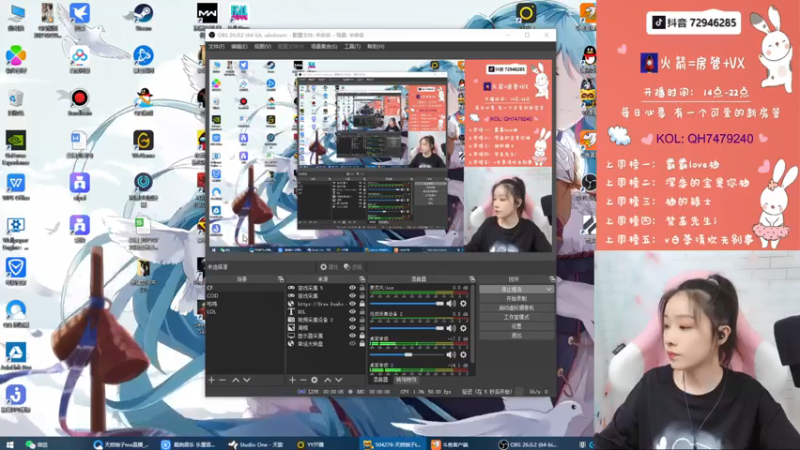
Task: Mute the video capture device 2 audio
Action: pyautogui.click(x=451, y=329)
